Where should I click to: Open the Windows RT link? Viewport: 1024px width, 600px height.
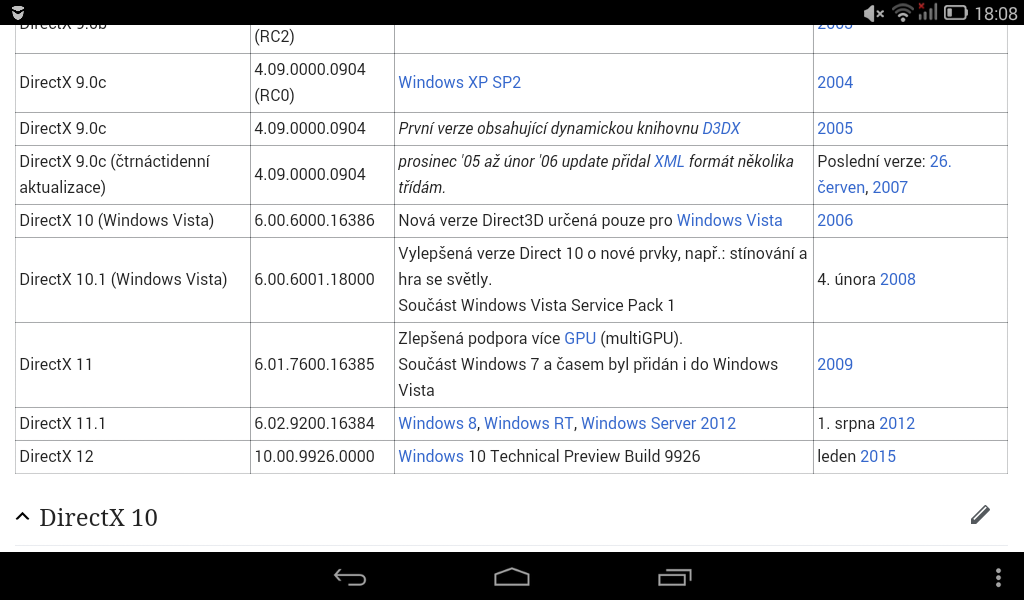(x=528, y=424)
